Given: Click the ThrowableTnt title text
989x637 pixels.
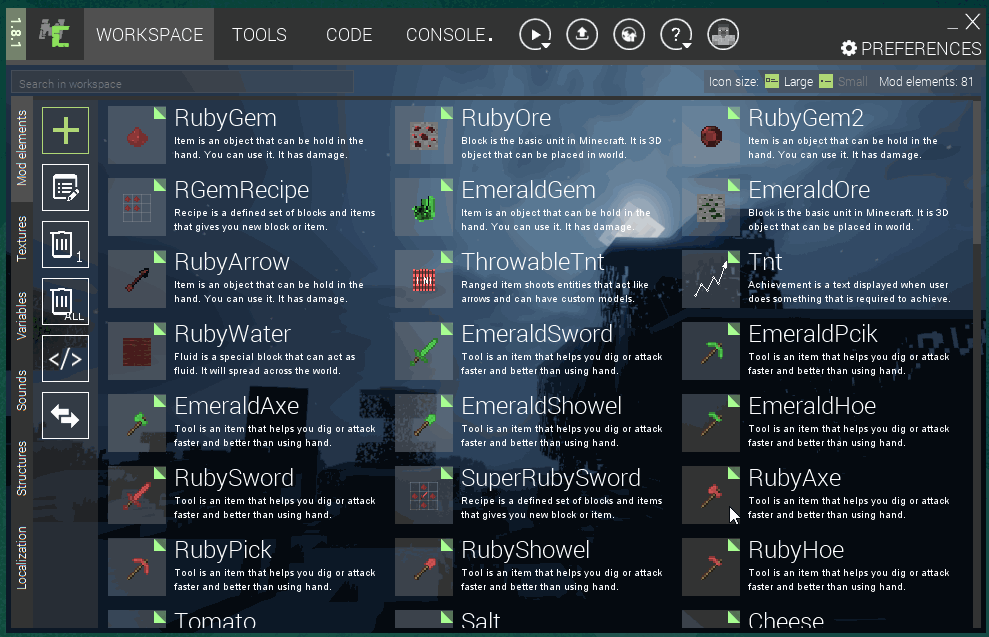Looking at the screenshot, I should [532, 262].
